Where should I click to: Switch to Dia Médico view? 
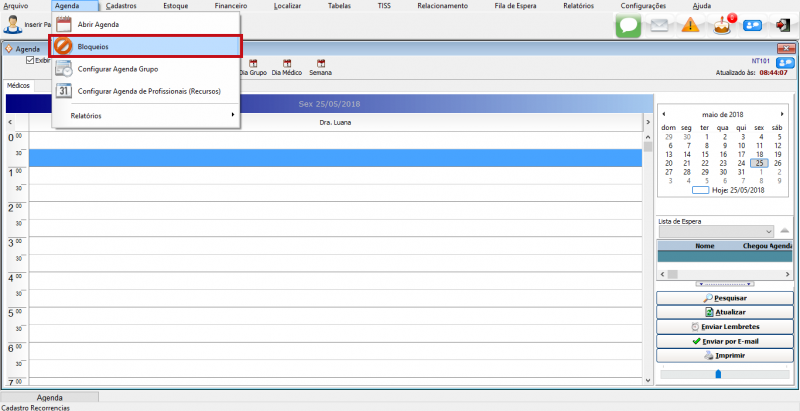(x=286, y=68)
